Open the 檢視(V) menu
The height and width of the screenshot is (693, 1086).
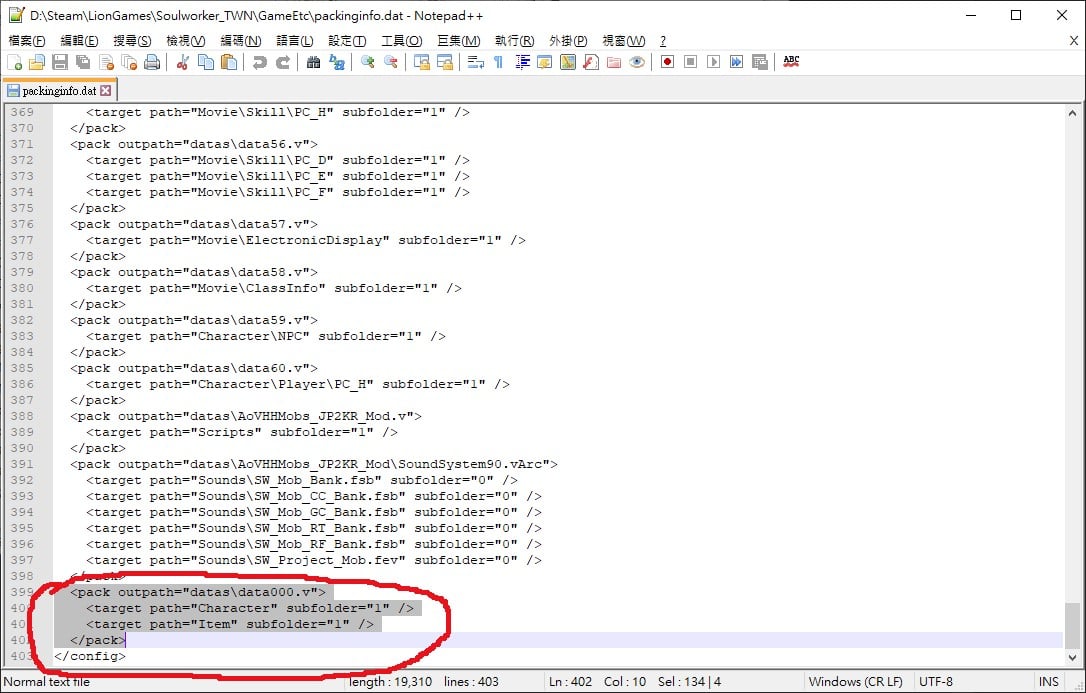pyautogui.click(x=186, y=41)
